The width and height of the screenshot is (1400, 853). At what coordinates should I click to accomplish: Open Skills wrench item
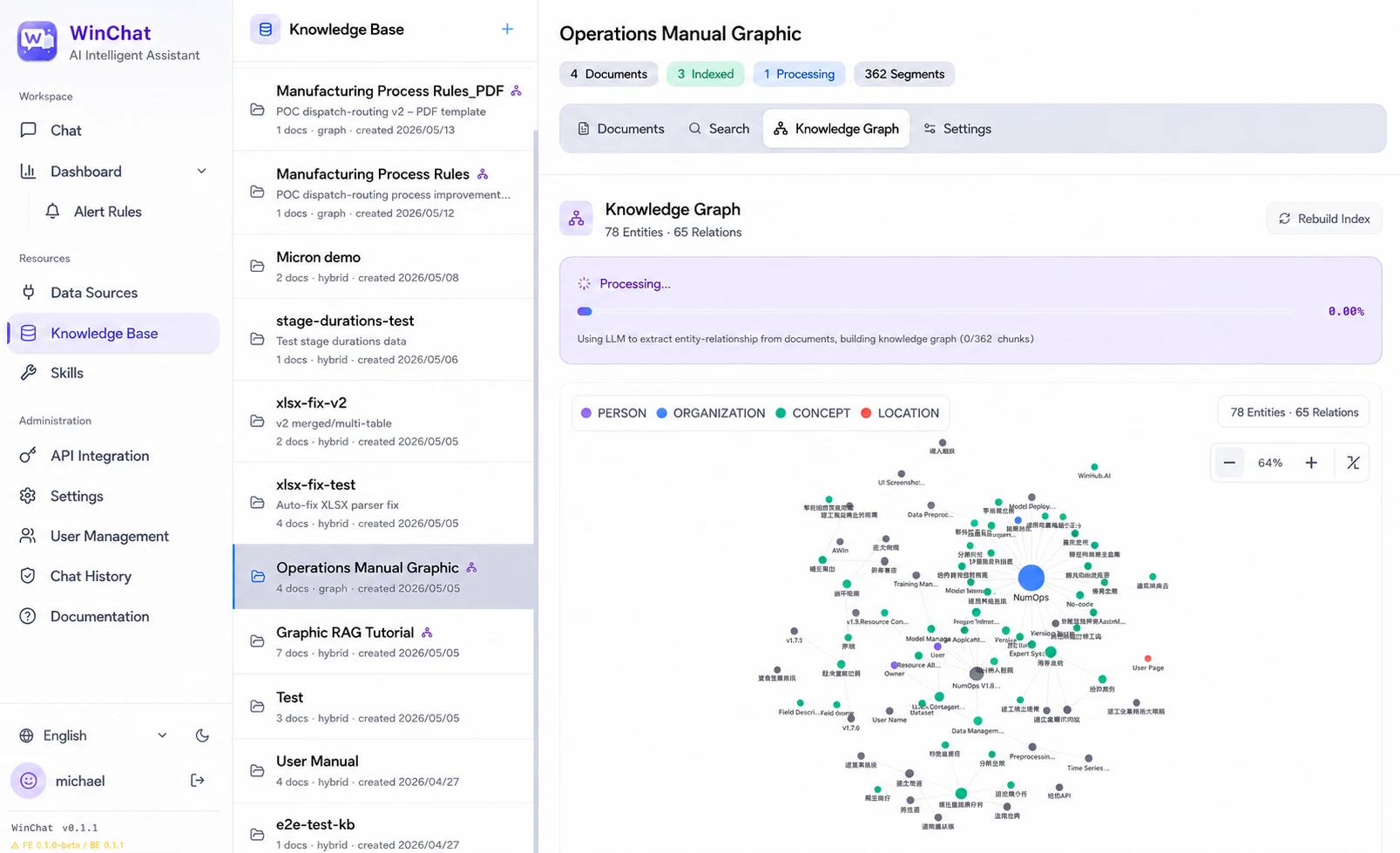[x=113, y=373]
